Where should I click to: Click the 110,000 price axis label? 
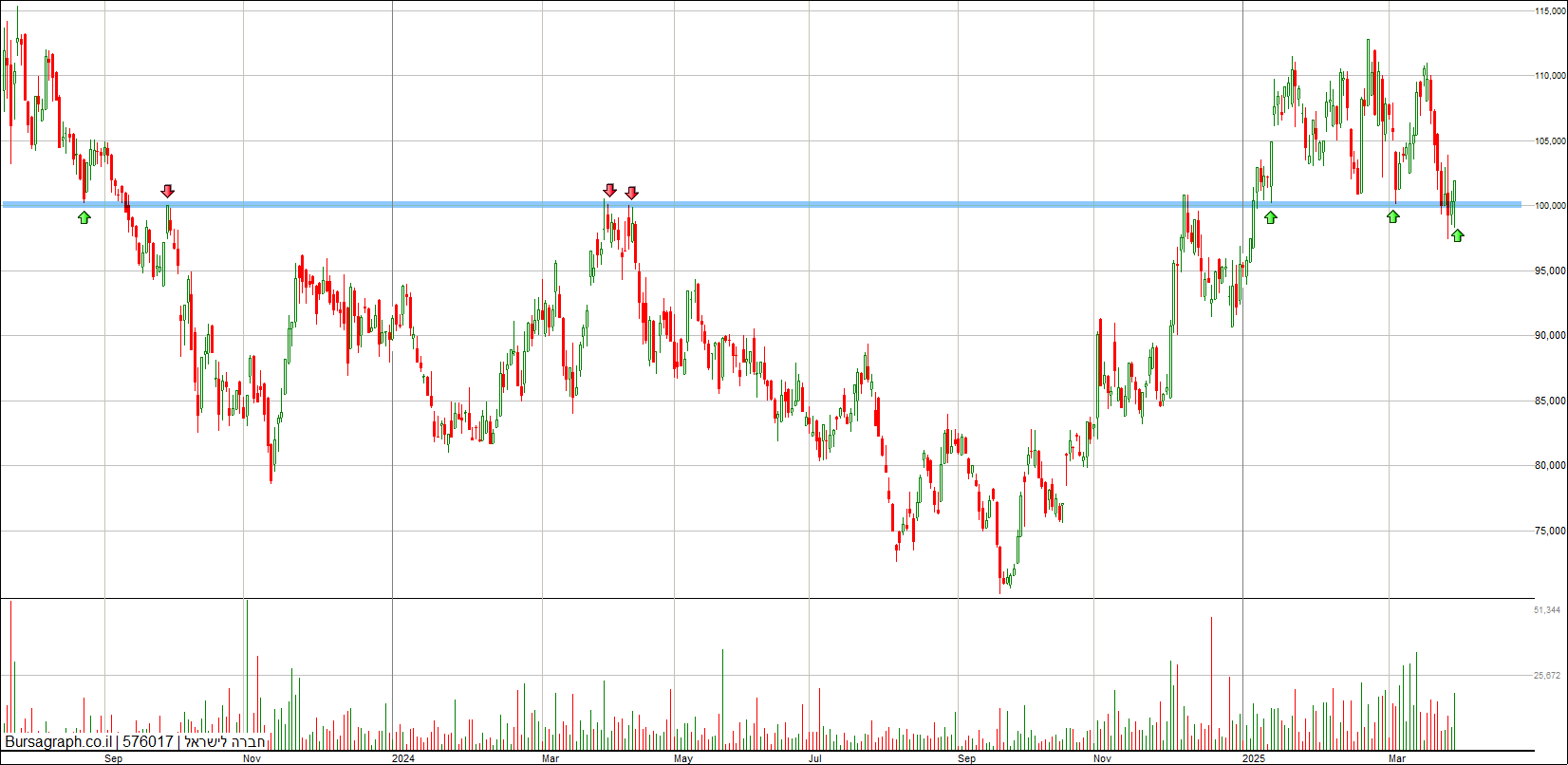pos(1550,76)
